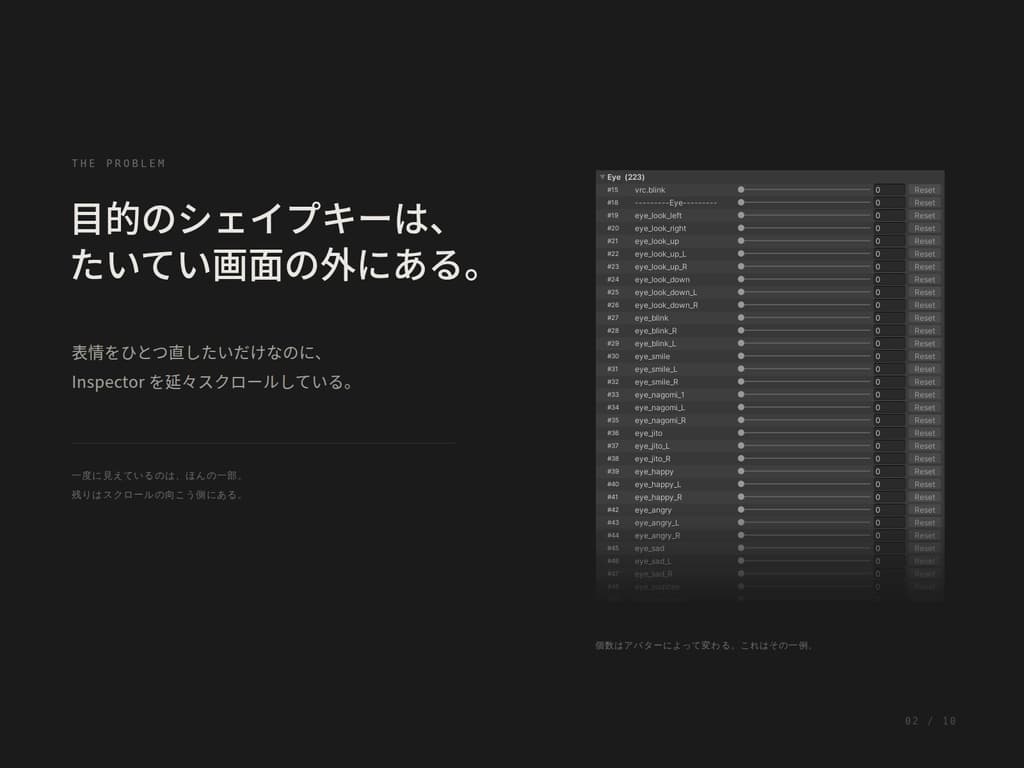This screenshot has width=1024, height=768.
Task: Click the #27 index number
Action: (x=613, y=318)
